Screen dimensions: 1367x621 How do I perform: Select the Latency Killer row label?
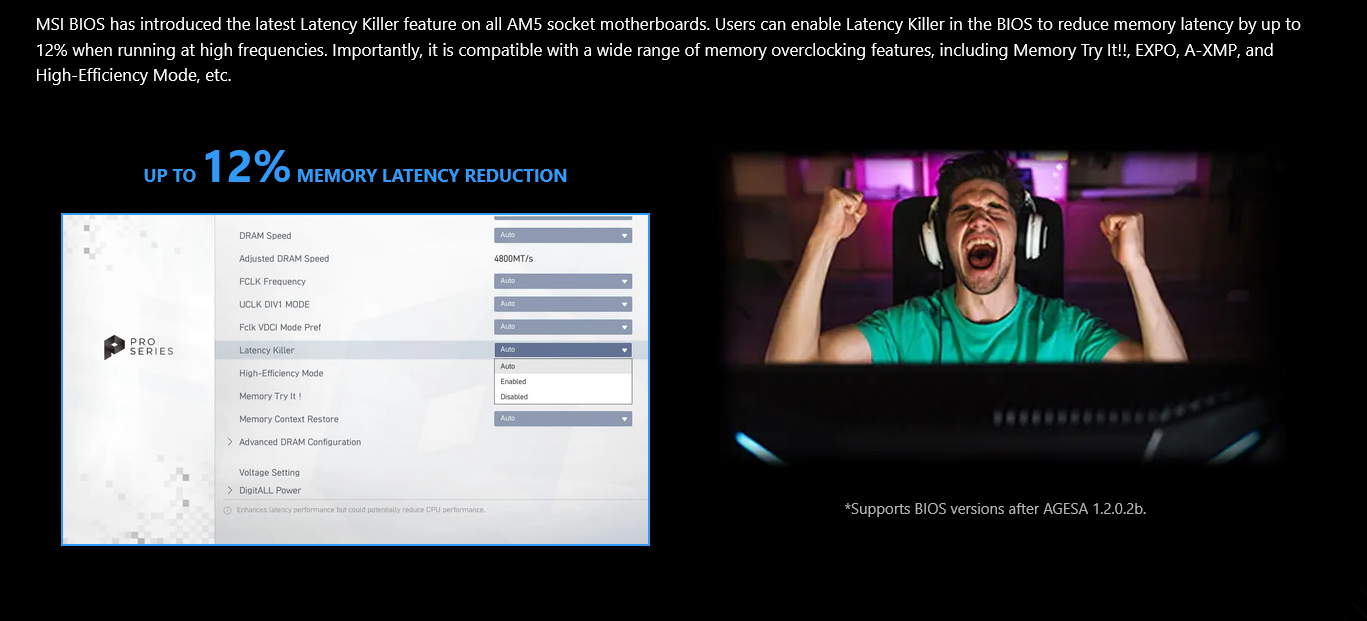[267, 350]
